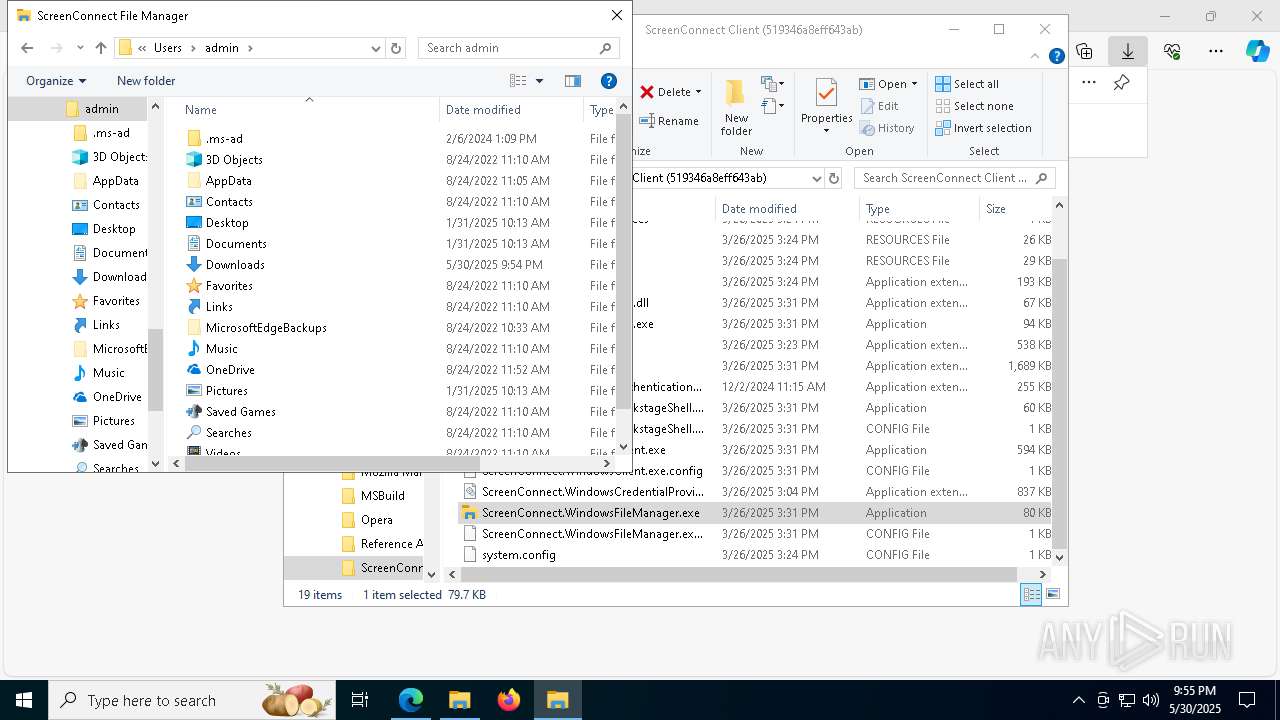Open Explorer address bar dropdown
Screen dimensions: 1280x720
coord(817,178)
